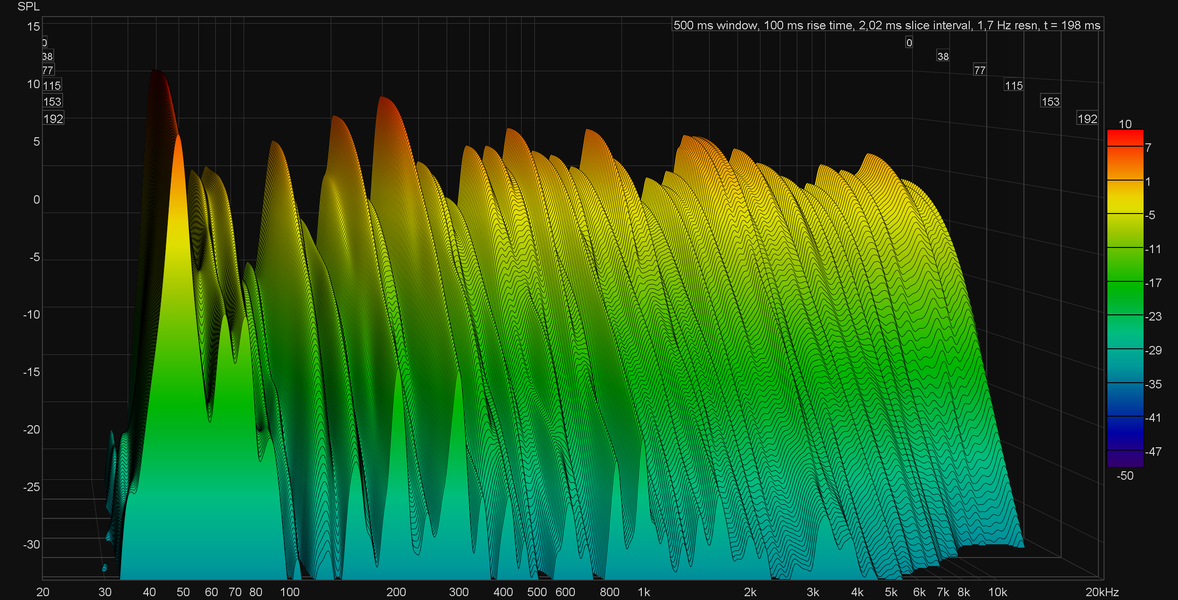Click the 15 value on the SPL axis

click(34, 26)
